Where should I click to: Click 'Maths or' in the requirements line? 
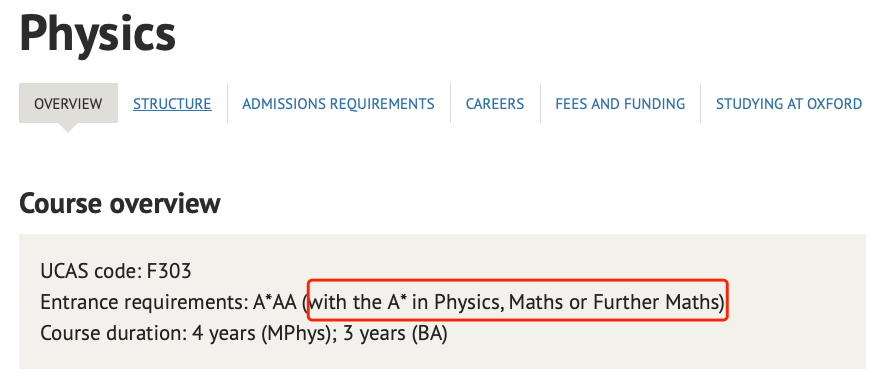click(x=548, y=303)
